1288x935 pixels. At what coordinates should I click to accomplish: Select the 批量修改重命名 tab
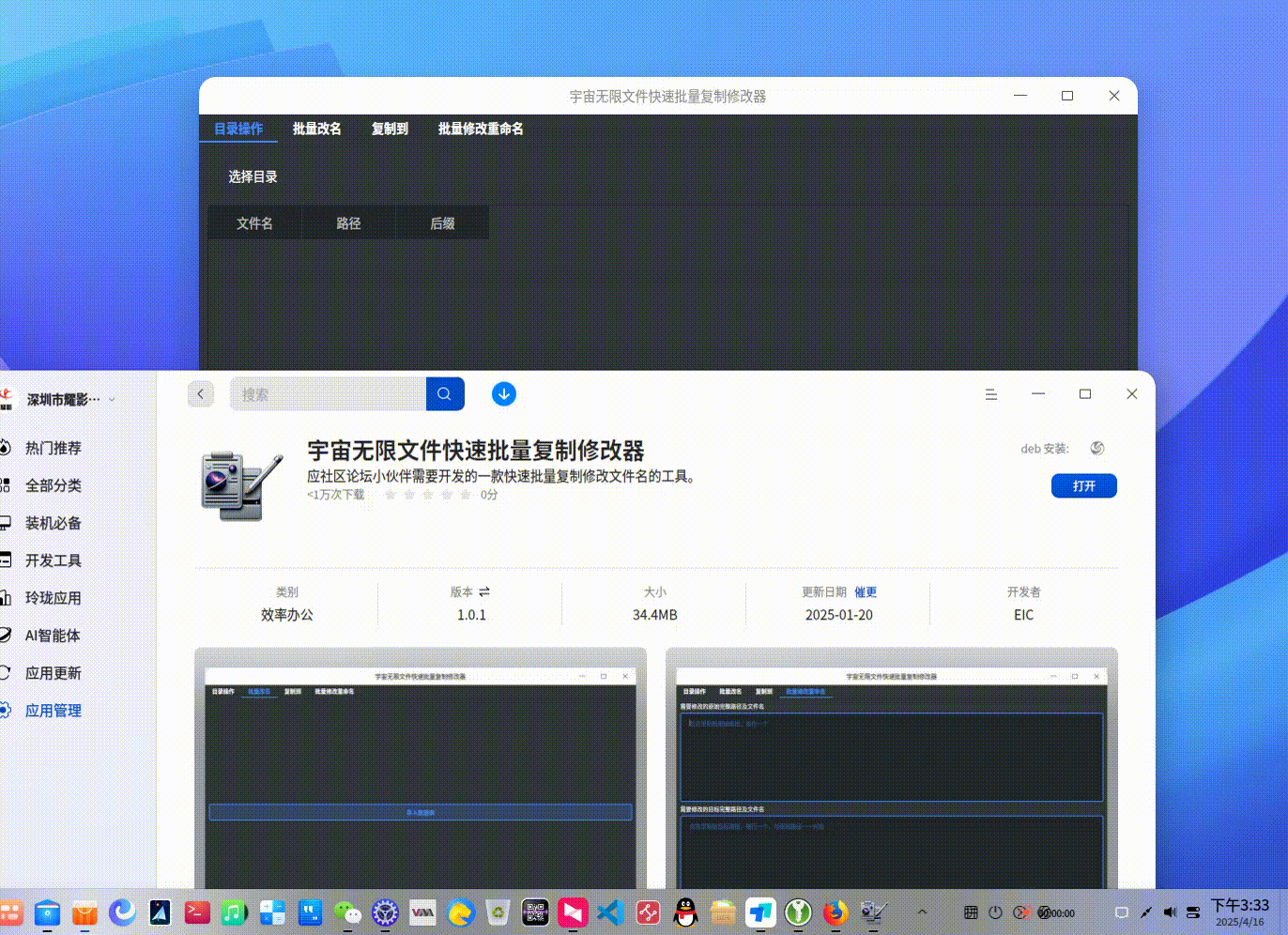(x=481, y=129)
